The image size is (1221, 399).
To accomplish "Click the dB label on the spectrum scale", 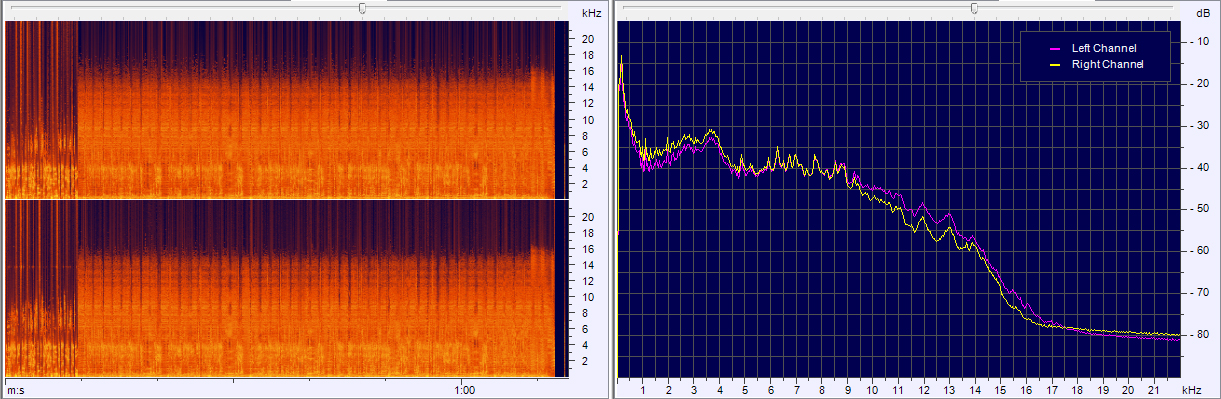I will coord(1201,14).
